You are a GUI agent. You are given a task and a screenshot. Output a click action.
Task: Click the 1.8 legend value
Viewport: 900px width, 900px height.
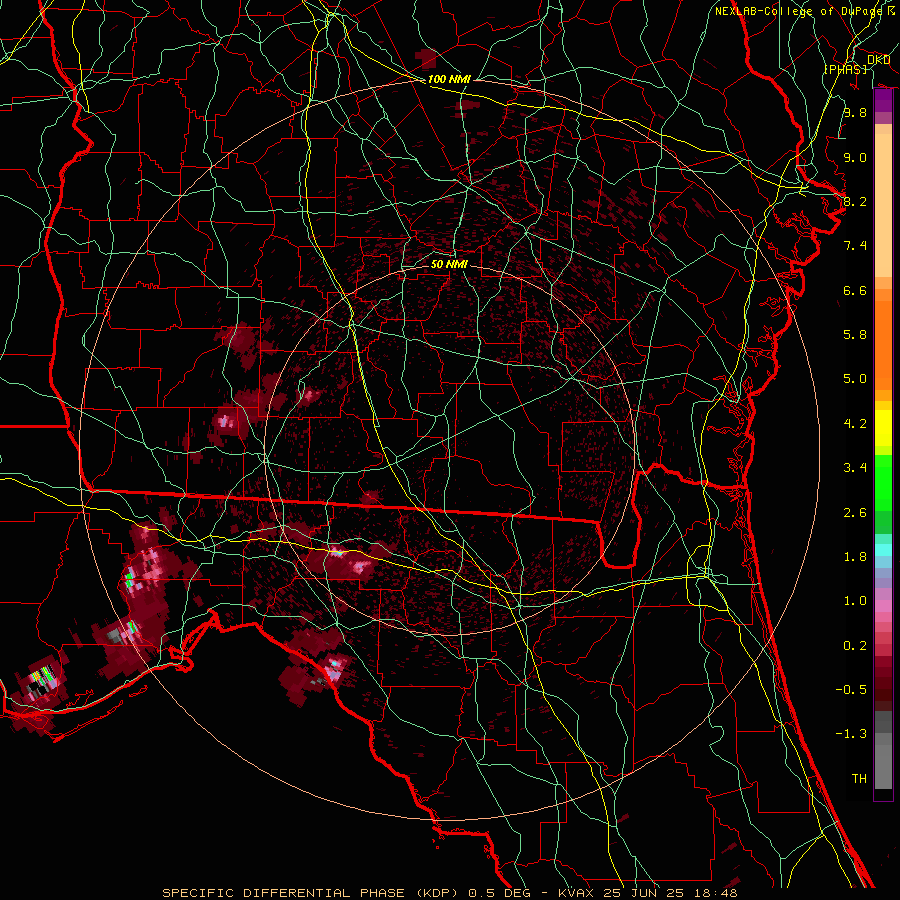pyautogui.click(x=855, y=557)
